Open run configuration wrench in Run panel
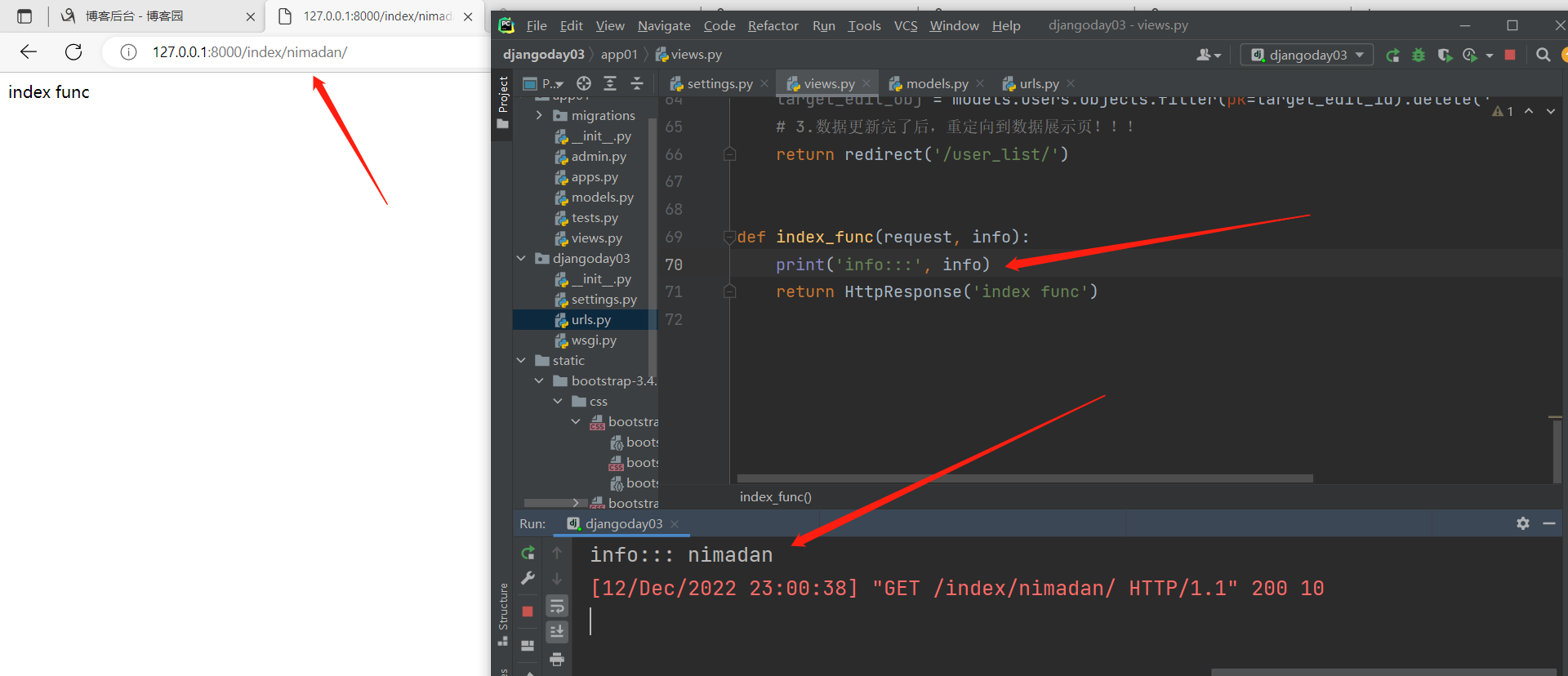 tap(528, 579)
